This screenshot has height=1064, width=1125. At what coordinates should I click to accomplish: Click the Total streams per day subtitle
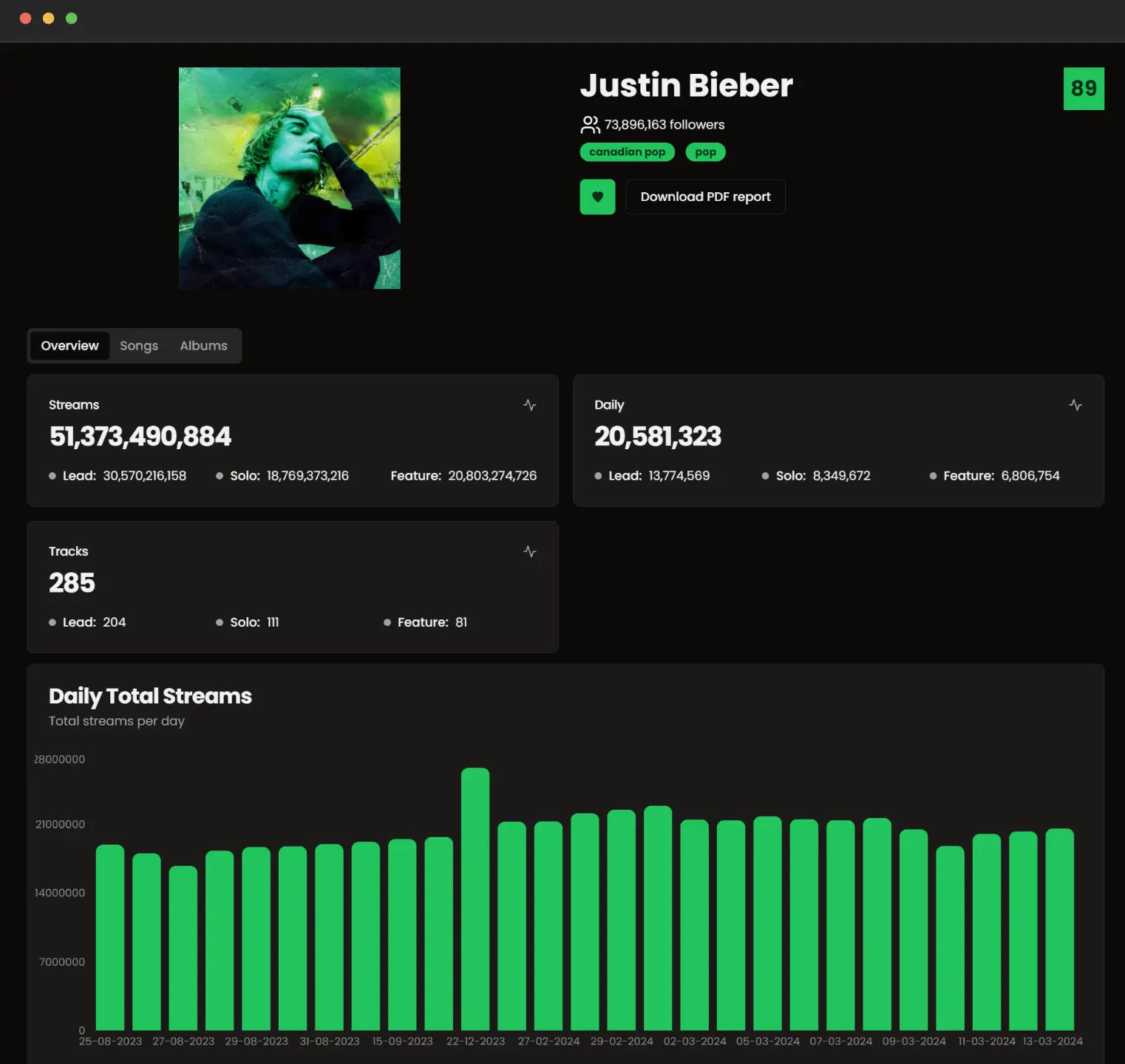tap(117, 721)
